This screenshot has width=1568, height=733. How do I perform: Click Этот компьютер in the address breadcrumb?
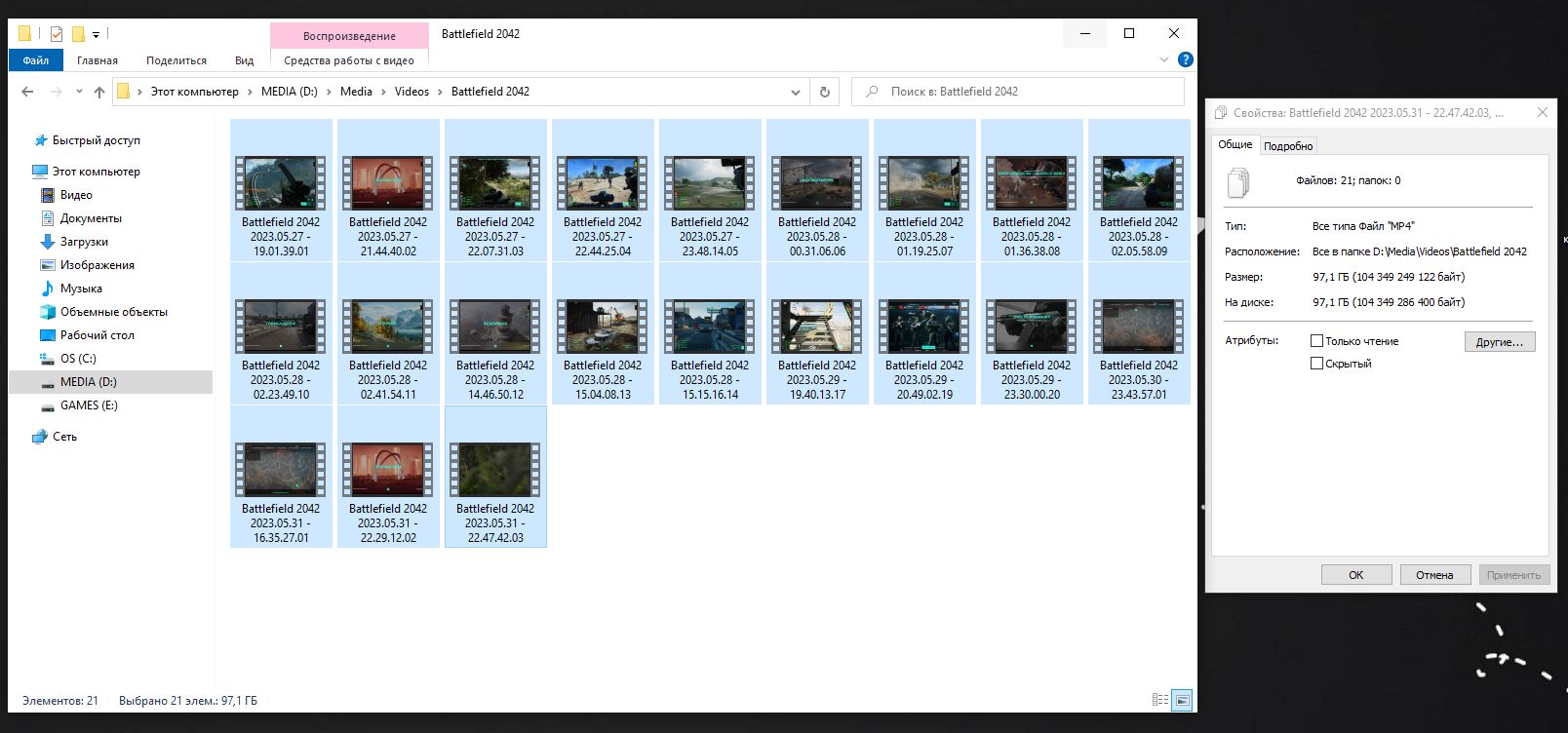(194, 92)
